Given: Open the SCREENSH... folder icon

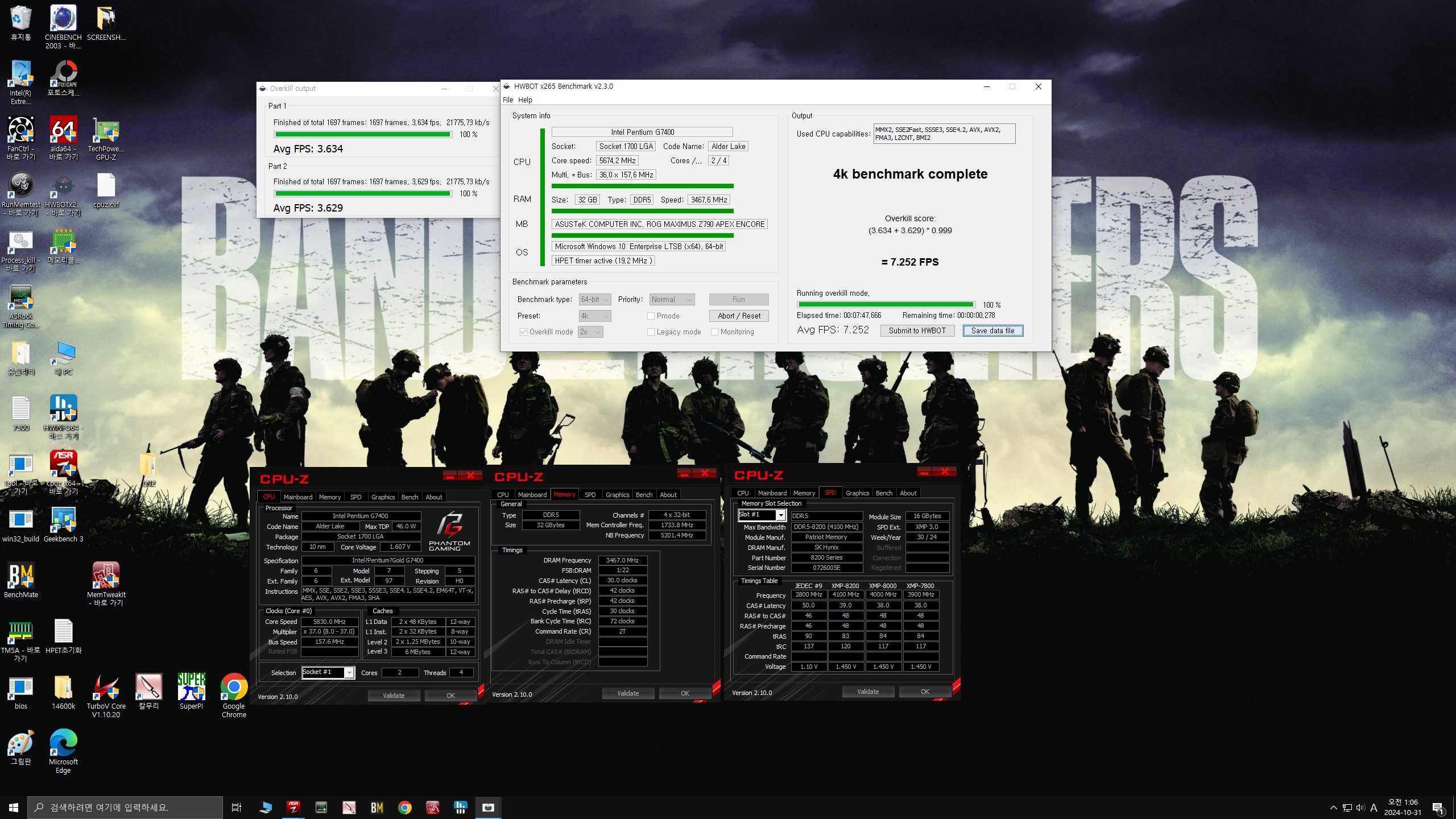Looking at the screenshot, I should point(106,23).
